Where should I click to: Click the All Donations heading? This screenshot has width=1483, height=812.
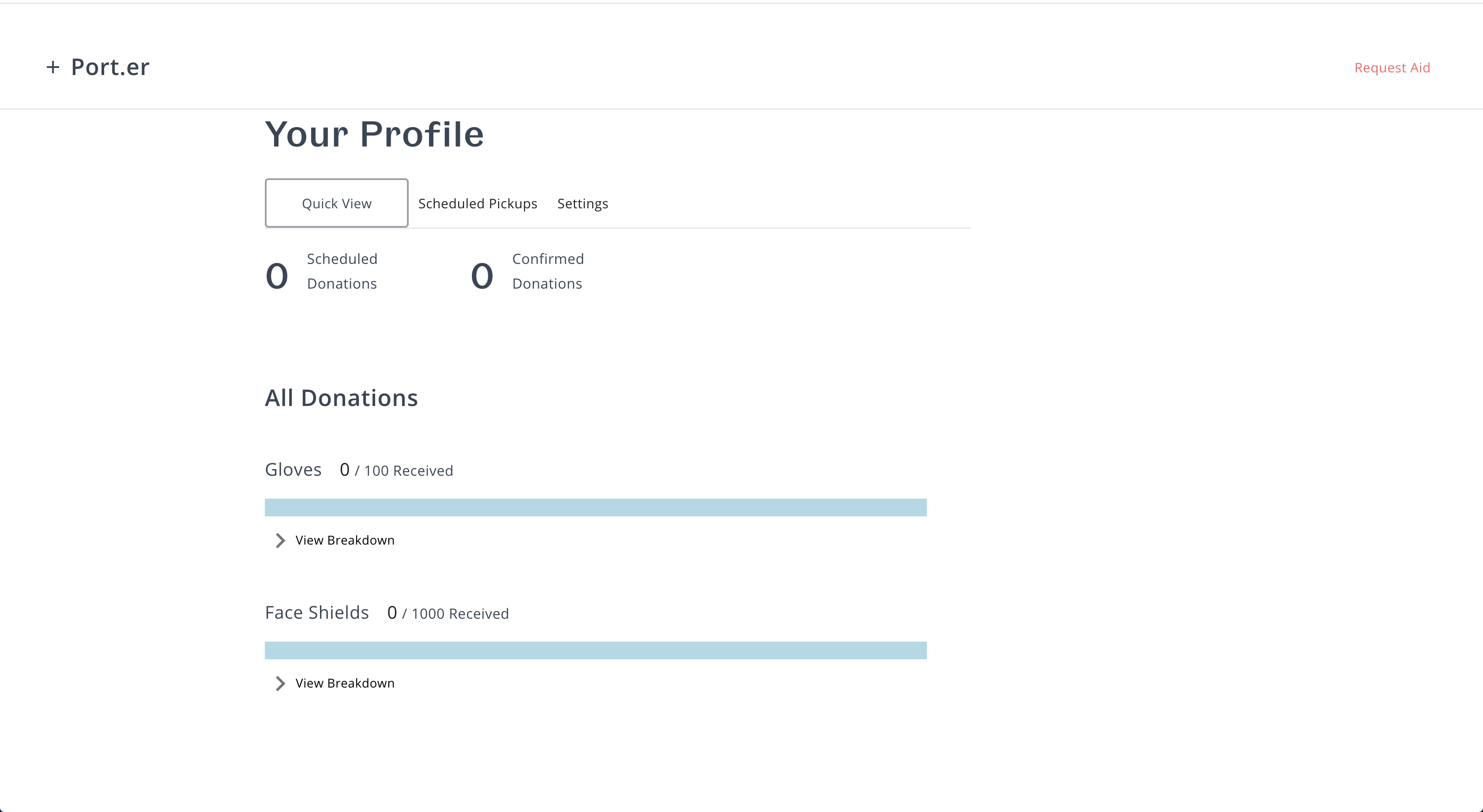coord(341,398)
